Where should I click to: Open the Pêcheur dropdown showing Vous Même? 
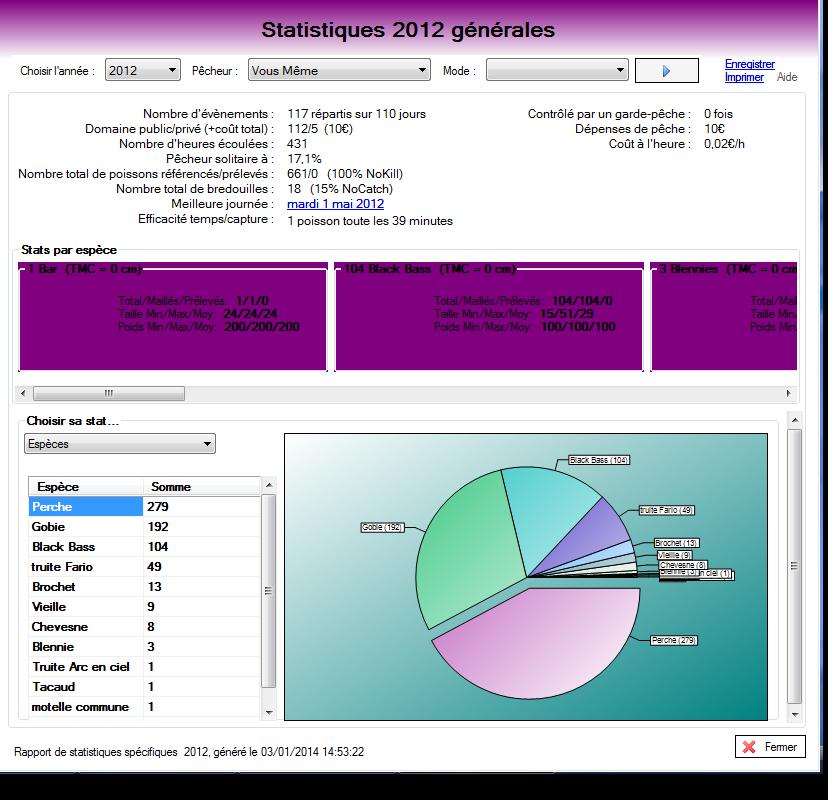pos(339,70)
